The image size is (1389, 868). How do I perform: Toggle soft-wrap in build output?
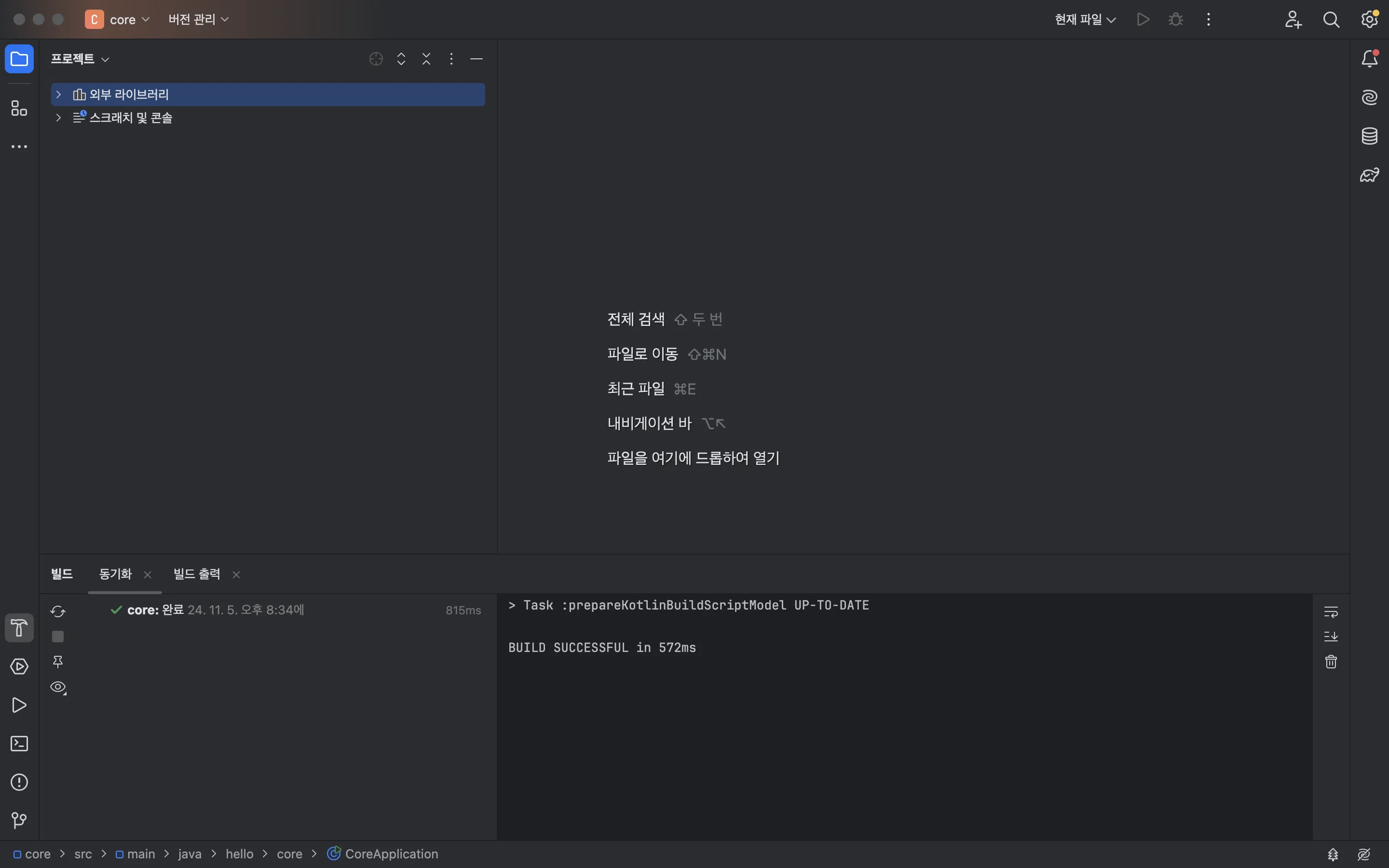tap(1331, 611)
